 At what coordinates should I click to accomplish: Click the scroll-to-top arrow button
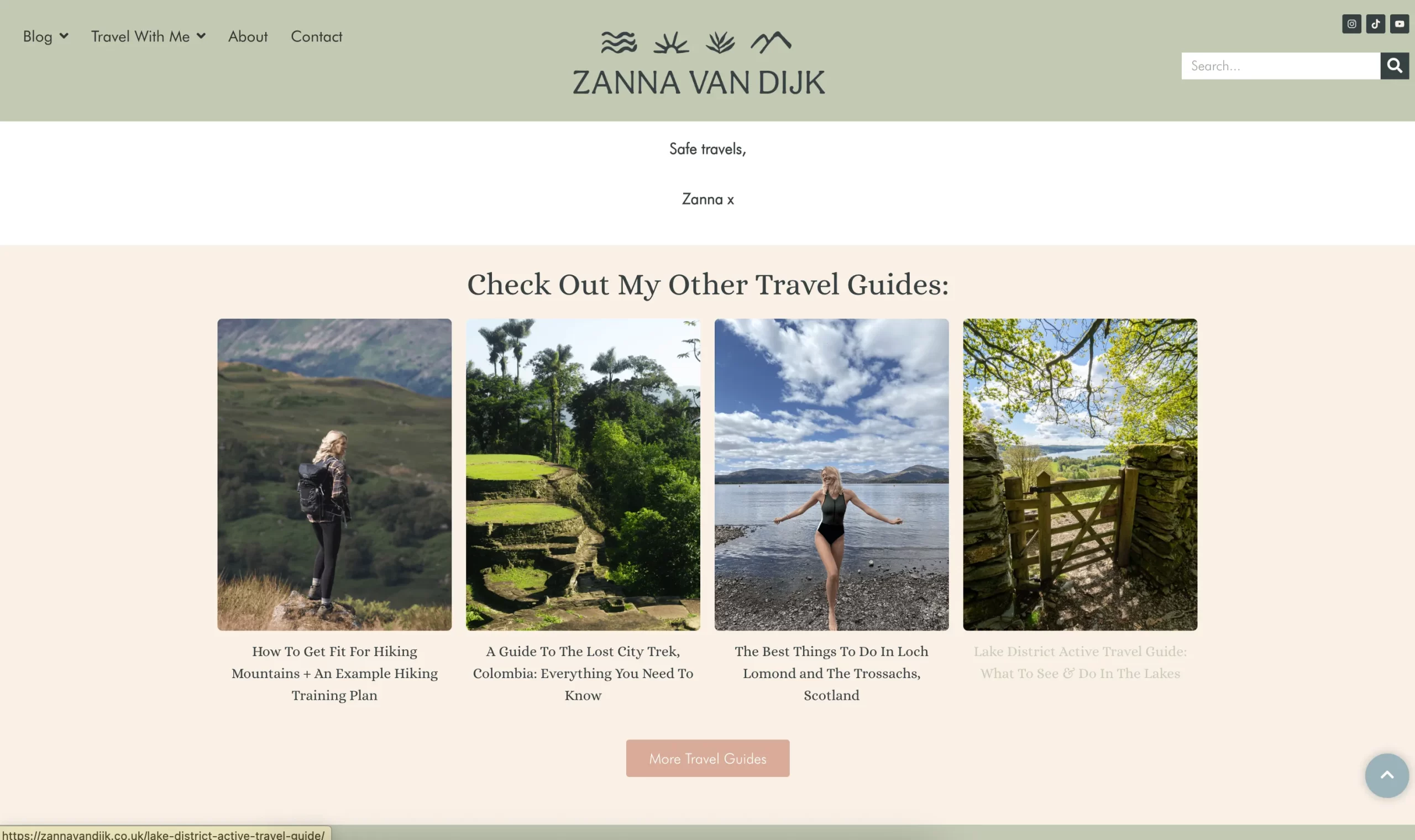pos(1387,775)
